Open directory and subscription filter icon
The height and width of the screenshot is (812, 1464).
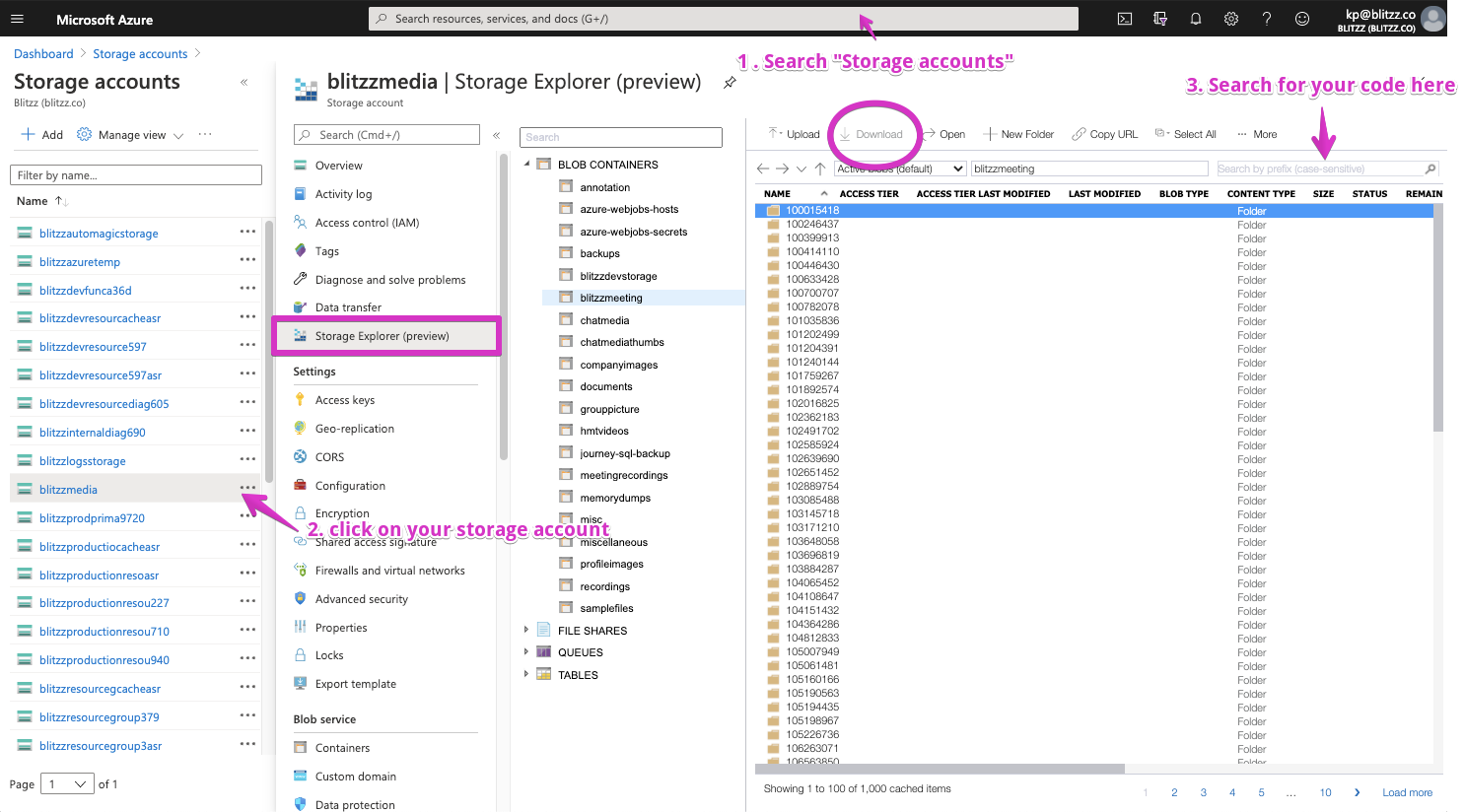[1160, 19]
